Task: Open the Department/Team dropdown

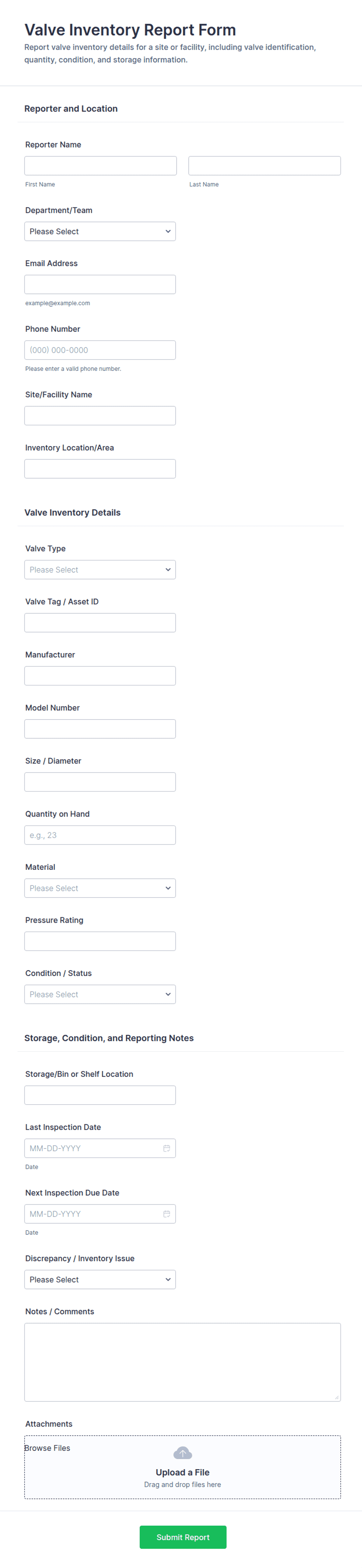Action: pos(100,231)
